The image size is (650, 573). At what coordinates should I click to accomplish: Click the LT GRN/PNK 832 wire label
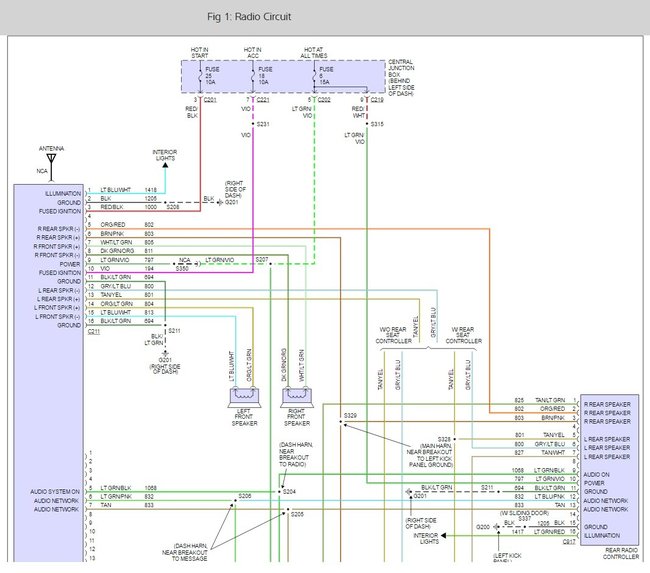(127, 496)
